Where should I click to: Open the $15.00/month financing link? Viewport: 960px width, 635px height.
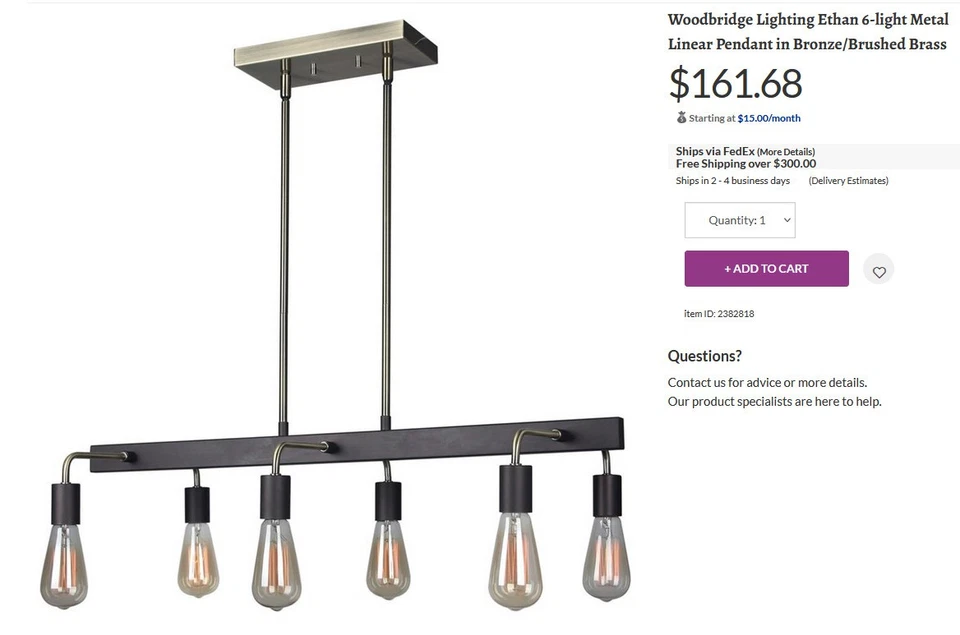click(769, 118)
